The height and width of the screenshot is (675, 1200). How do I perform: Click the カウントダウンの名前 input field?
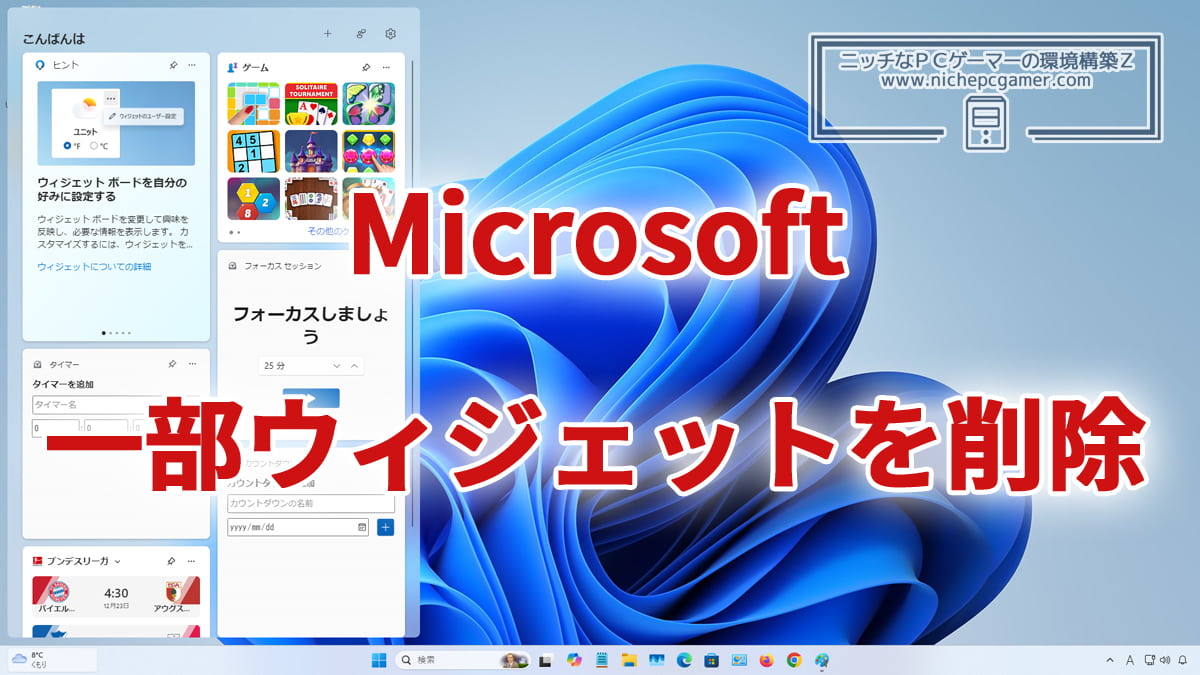point(311,503)
